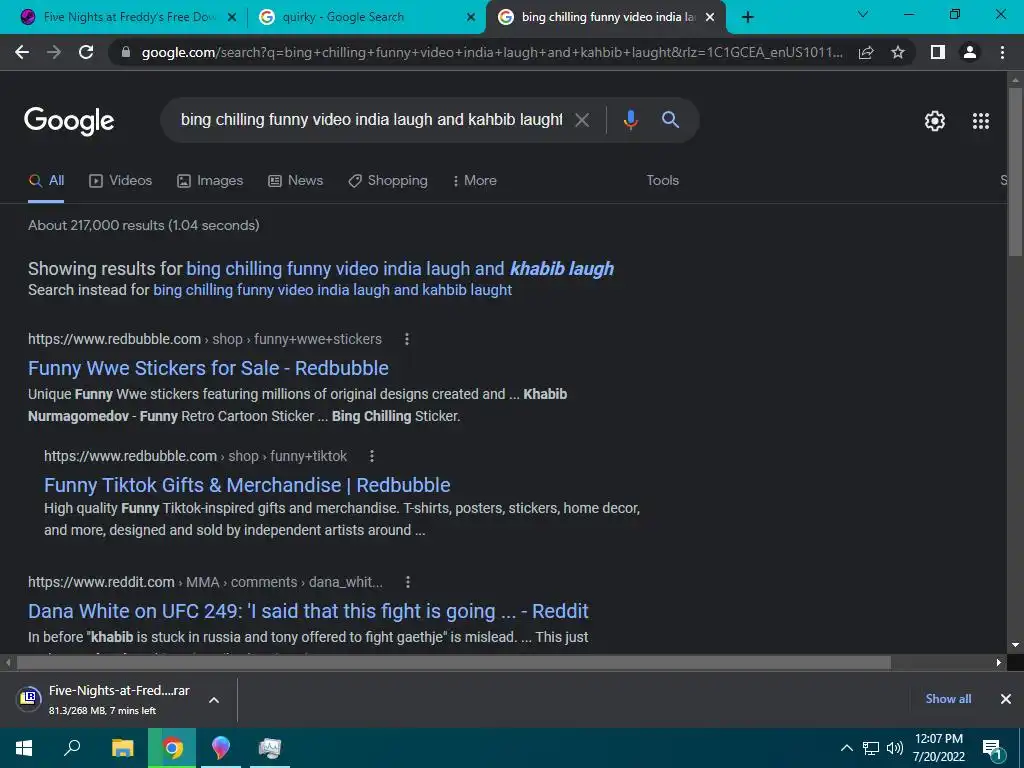
Task: Bookmark this page with the star
Action: point(898,52)
